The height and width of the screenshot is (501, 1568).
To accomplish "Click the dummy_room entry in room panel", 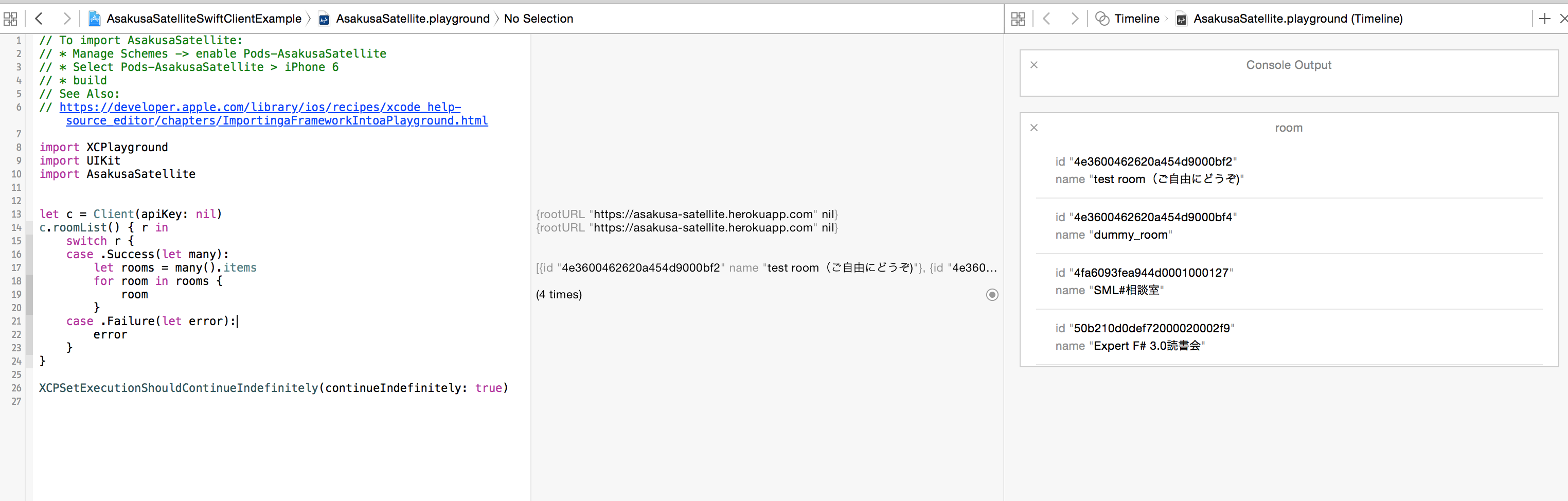I will (x=1130, y=235).
